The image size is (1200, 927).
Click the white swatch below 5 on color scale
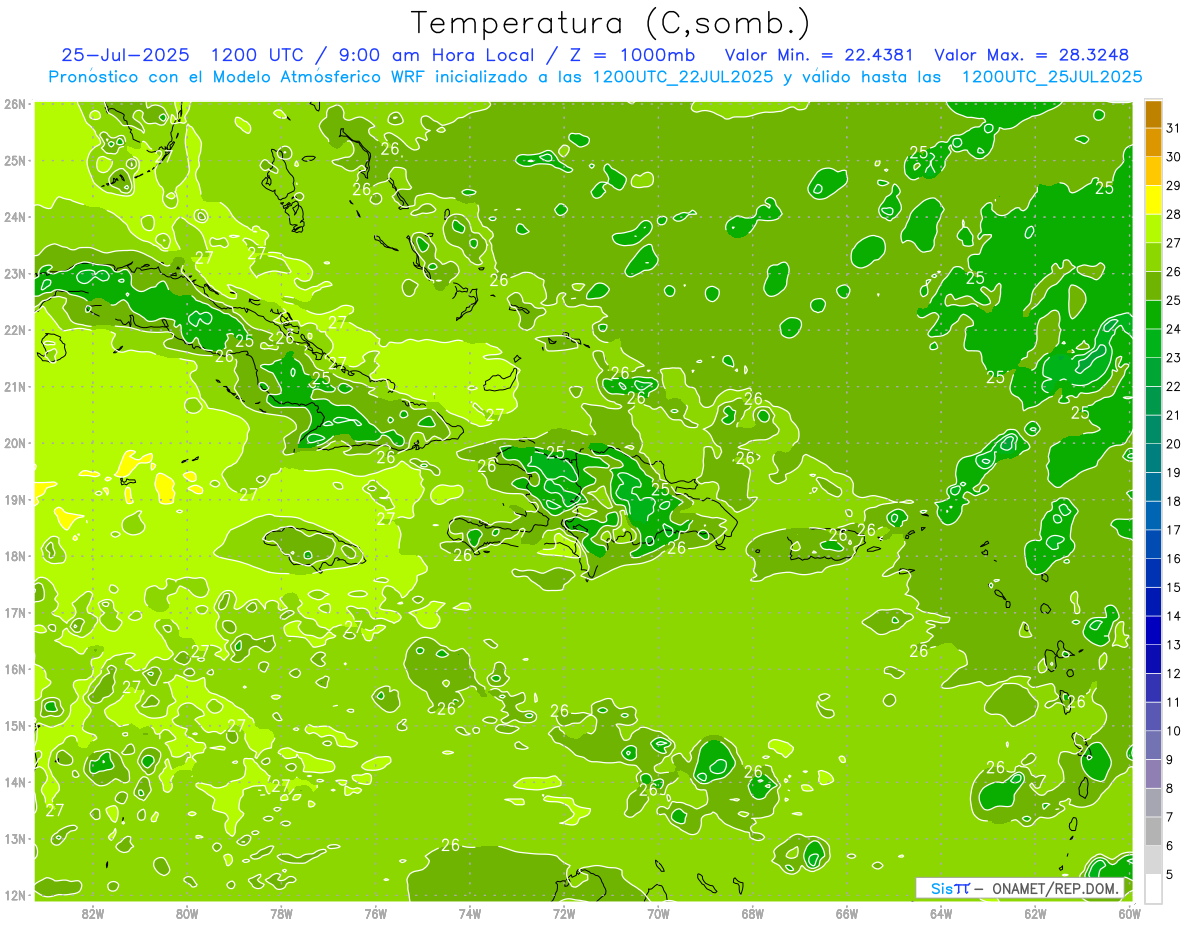click(1153, 888)
